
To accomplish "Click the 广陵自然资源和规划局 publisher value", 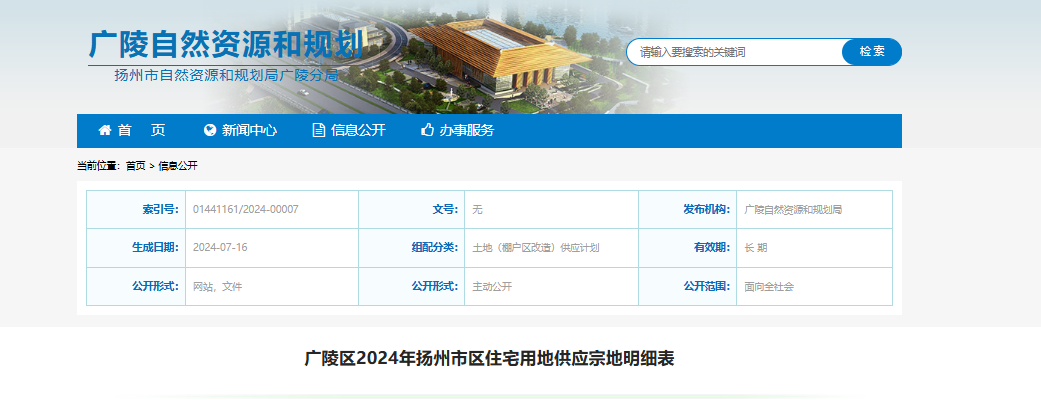I will 793,209.
